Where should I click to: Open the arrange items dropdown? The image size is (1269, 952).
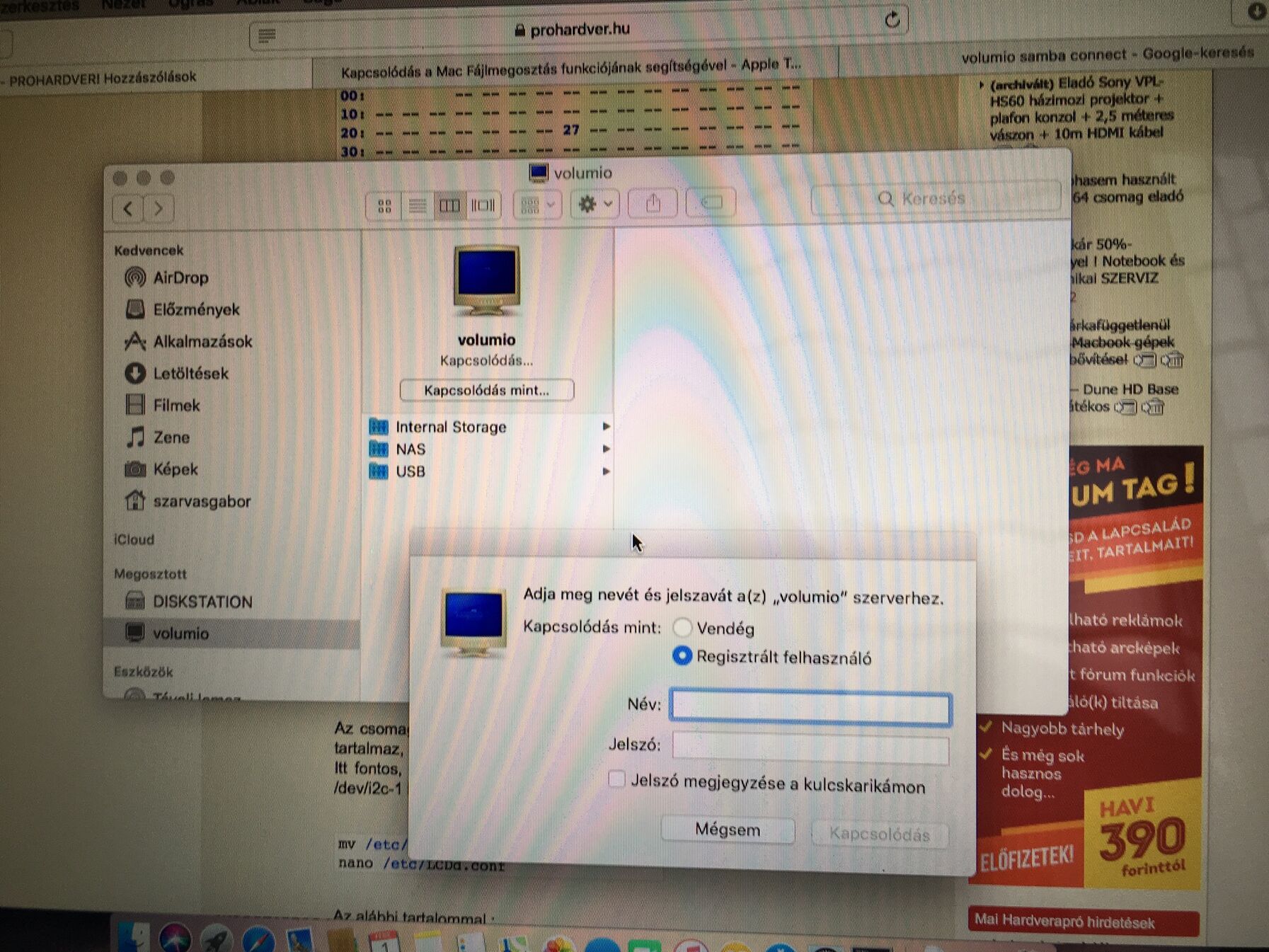pyautogui.click(x=537, y=205)
